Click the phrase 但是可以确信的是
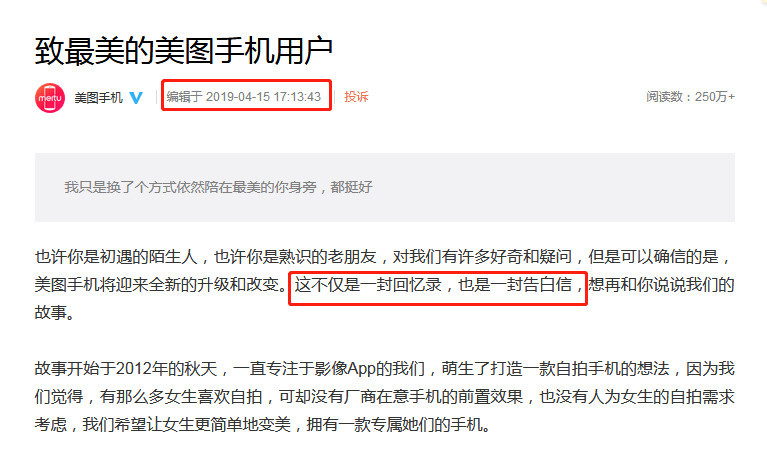The image size is (767, 460). 654,256
